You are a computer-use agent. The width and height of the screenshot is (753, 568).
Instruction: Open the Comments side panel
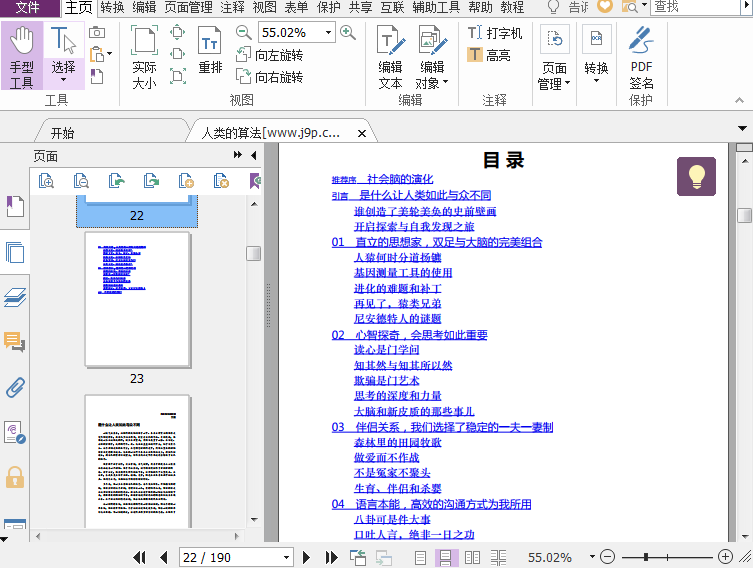coord(15,342)
